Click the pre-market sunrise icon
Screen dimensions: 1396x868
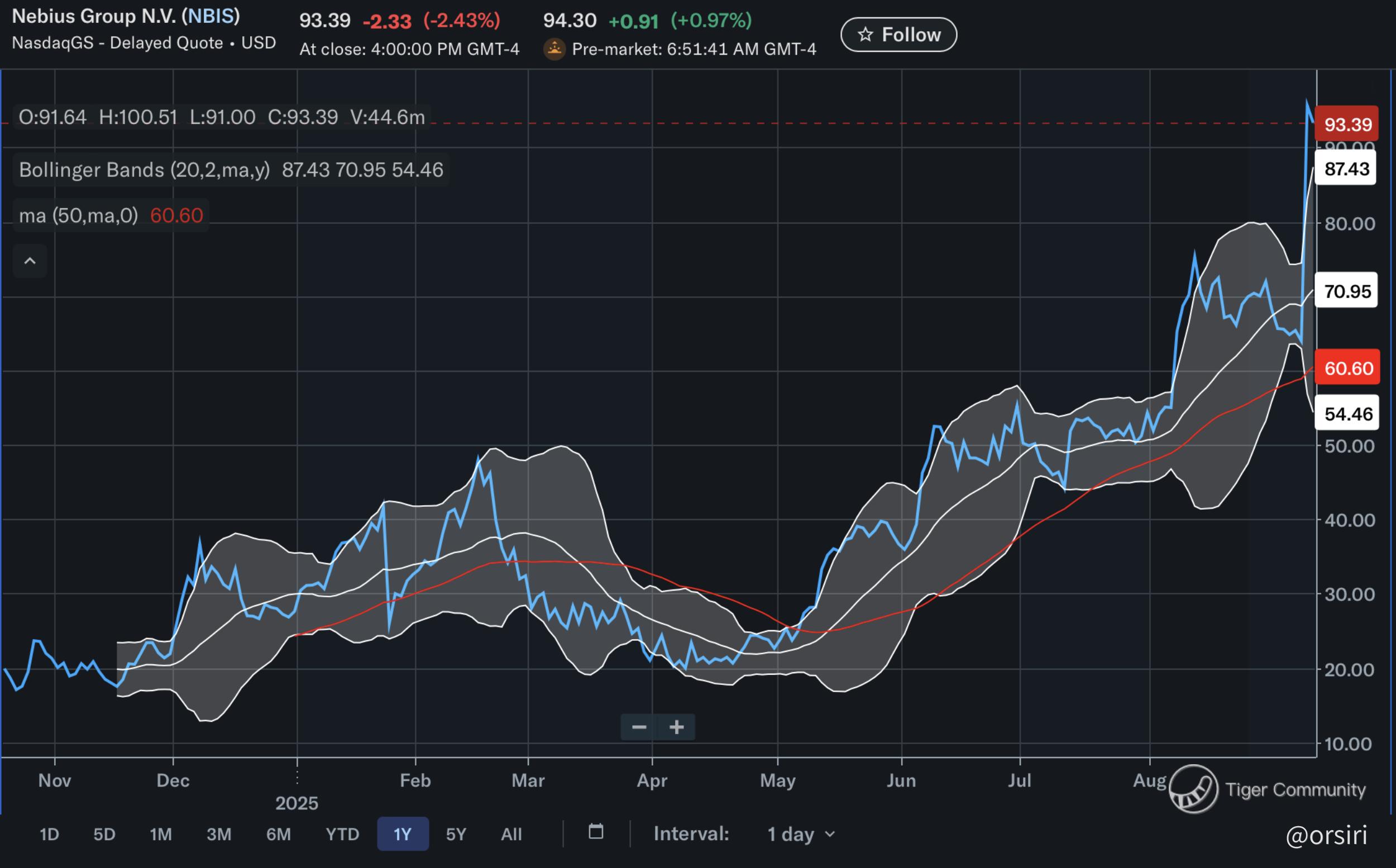pyautogui.click(x=554, y=49)
